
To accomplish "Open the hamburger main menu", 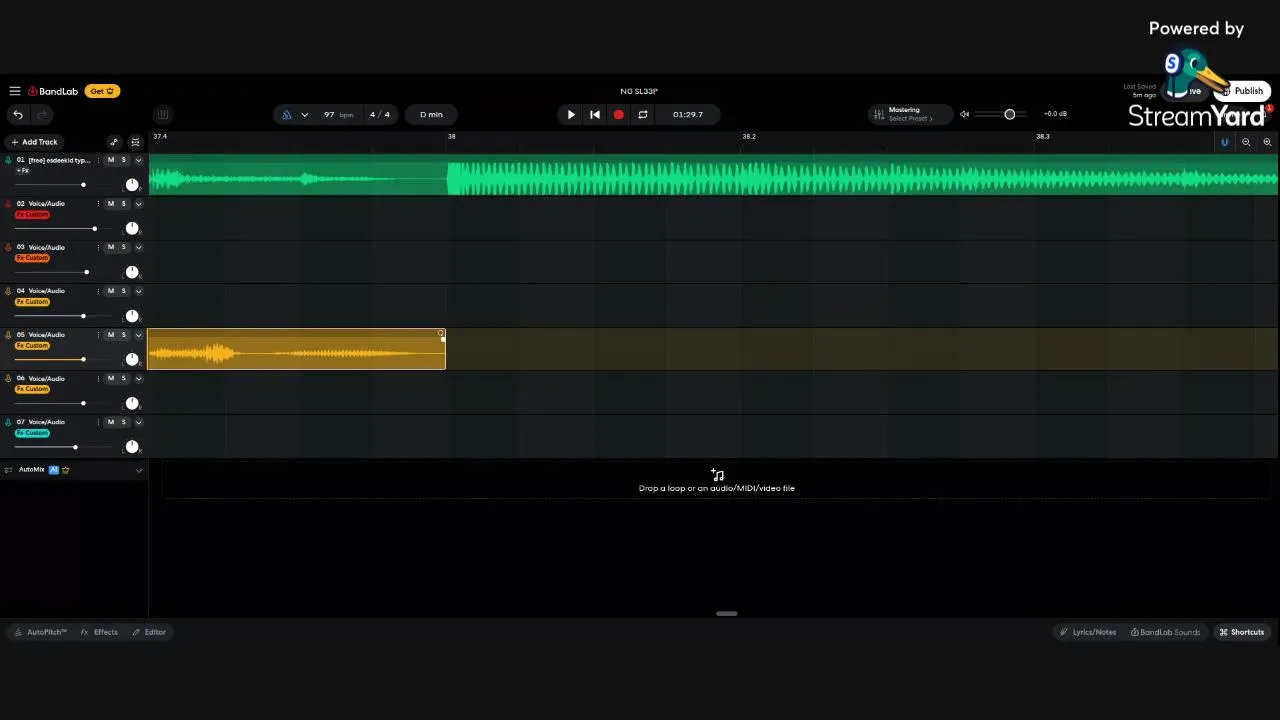I will (x=15, y=91).
